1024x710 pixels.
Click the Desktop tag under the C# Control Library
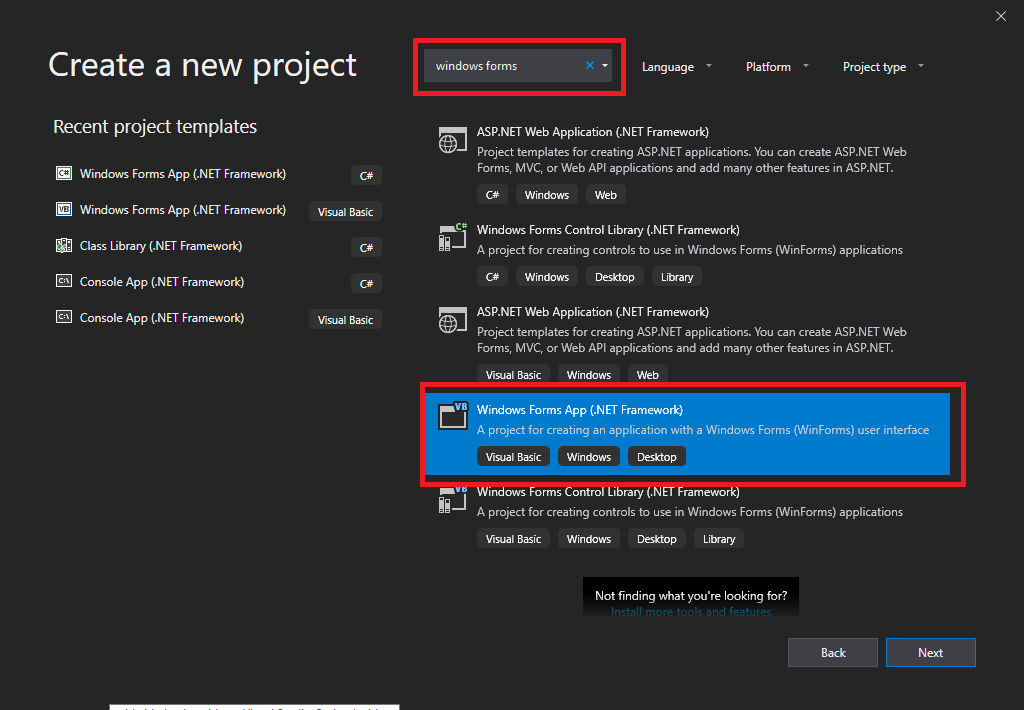(x=615, y=277)
